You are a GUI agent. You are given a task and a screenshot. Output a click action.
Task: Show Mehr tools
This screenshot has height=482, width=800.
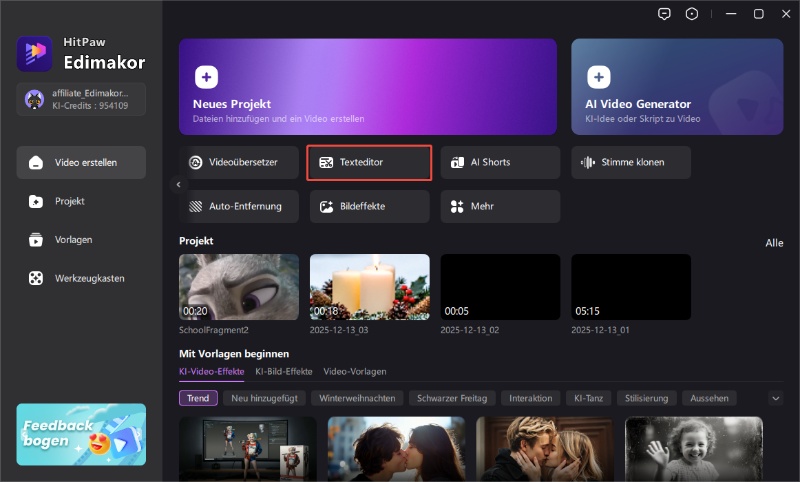coord(500,206)
